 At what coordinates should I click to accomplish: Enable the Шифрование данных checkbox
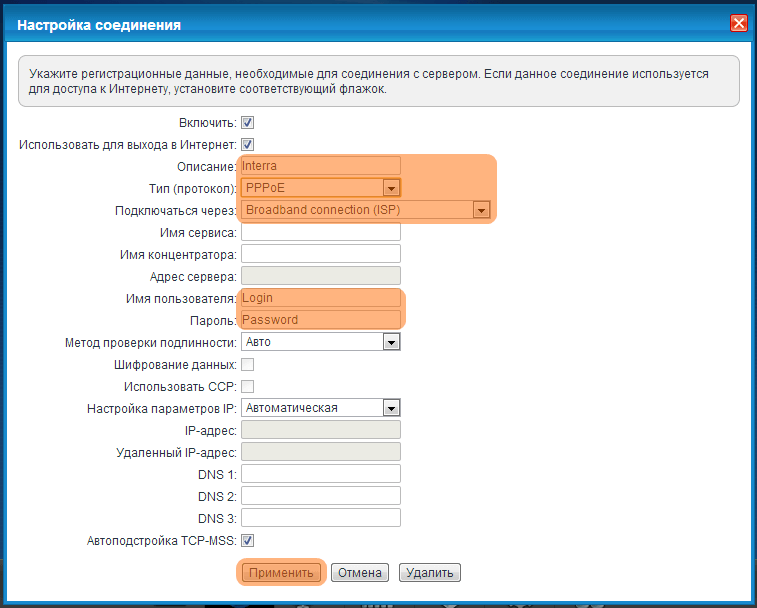tap(248, 364)
